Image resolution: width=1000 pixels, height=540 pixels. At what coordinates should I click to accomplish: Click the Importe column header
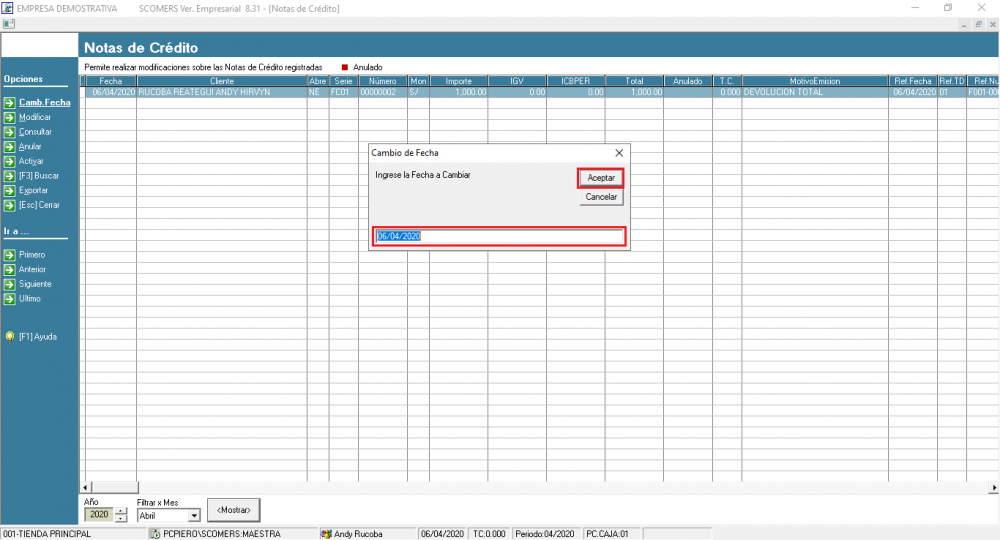click(459, 81)
